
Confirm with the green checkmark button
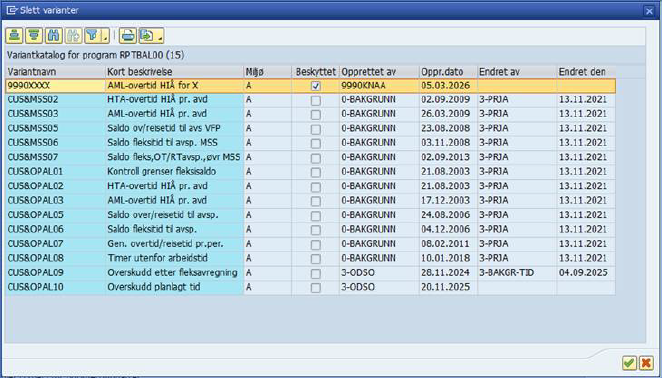coord(629,363)
